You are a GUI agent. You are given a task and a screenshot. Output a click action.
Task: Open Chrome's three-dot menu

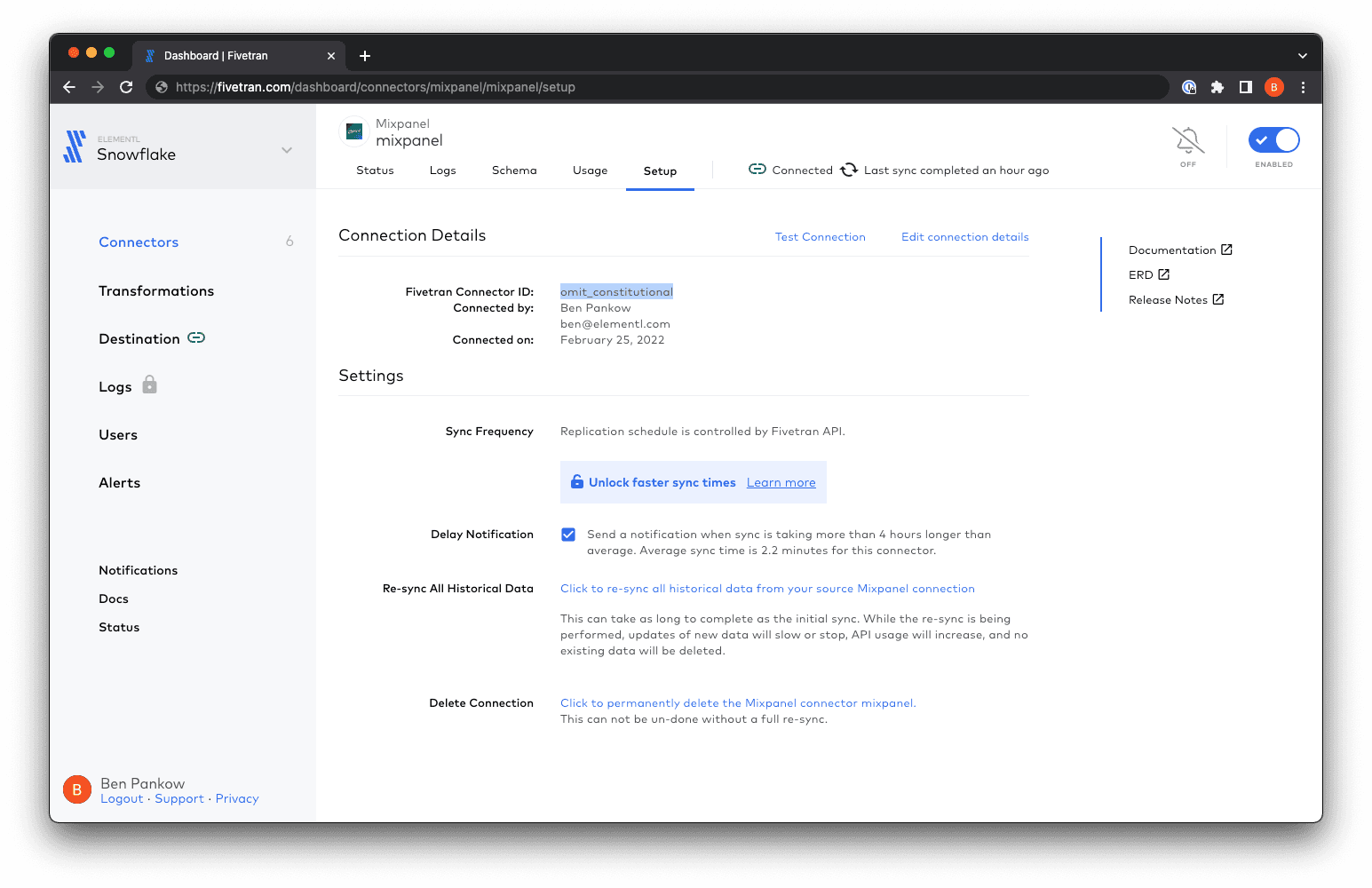(x=1302, y=87)
